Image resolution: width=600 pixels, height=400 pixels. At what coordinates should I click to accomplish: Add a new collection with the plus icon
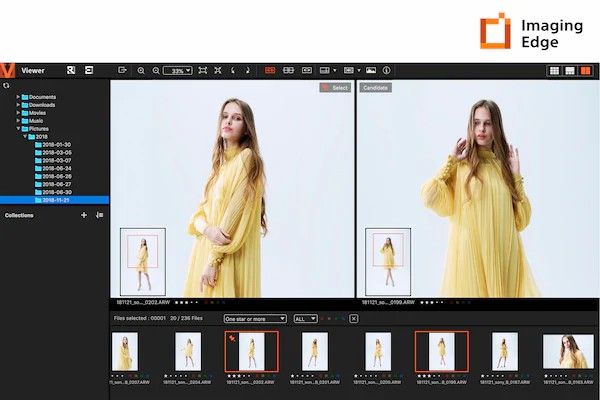point(83,215)
